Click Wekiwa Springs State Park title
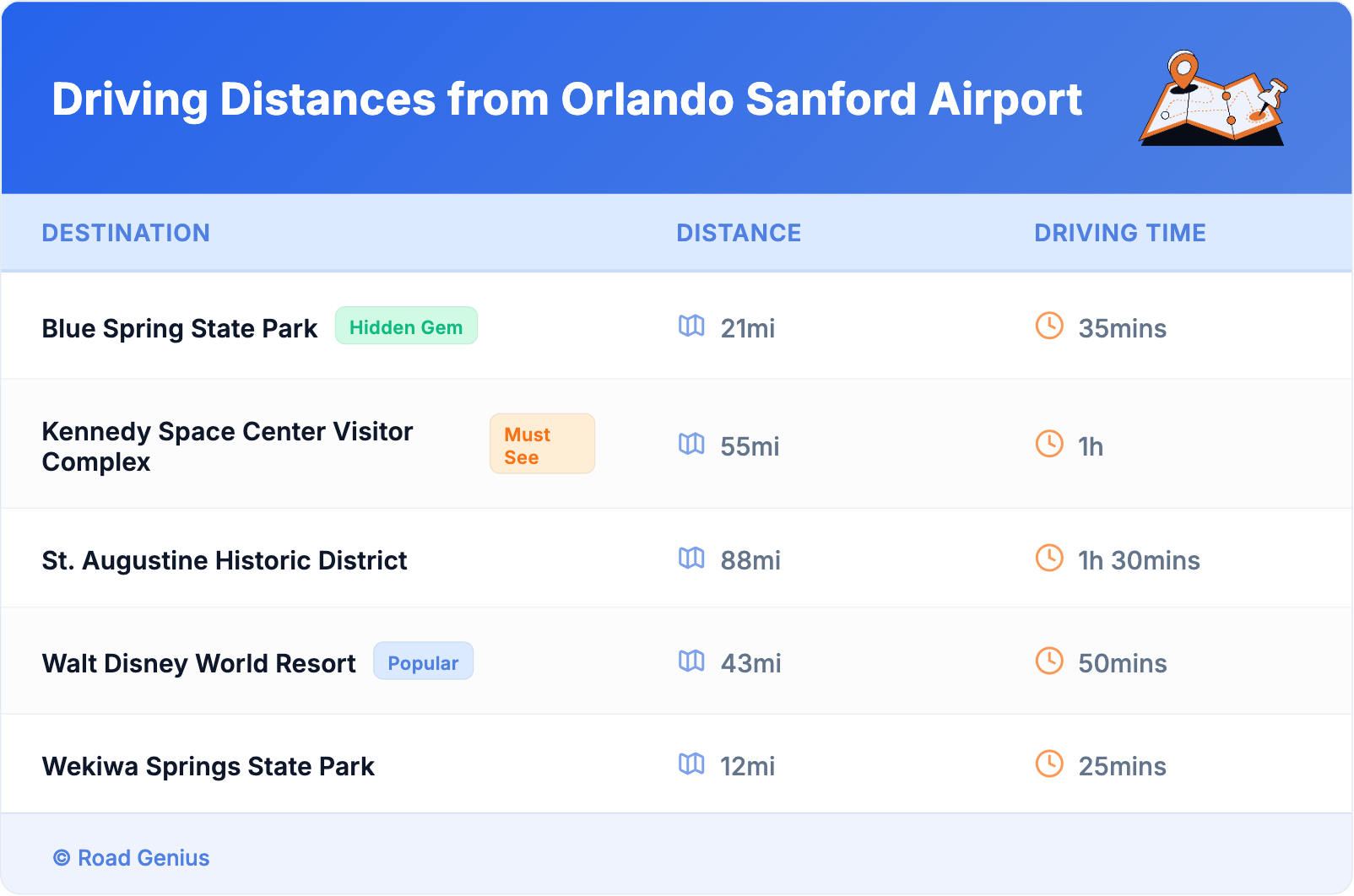Image resolution: width=1354 pixels, height=896 pixels. pos(209,766)
